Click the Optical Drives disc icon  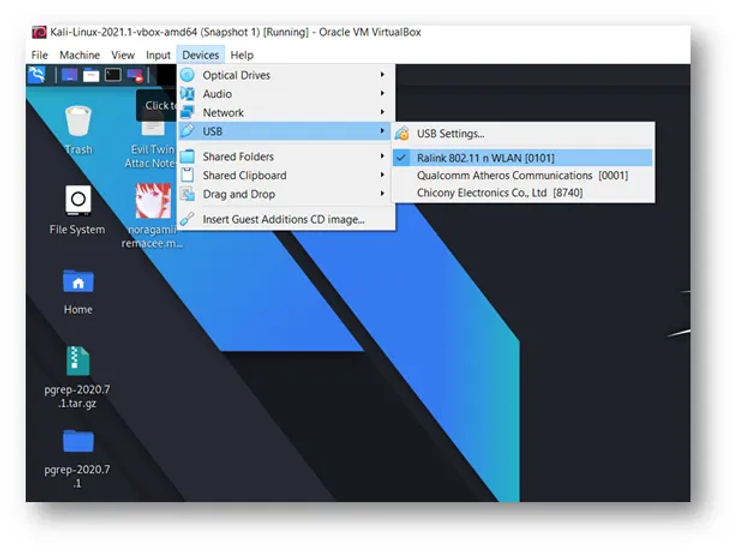coord(188,75)
